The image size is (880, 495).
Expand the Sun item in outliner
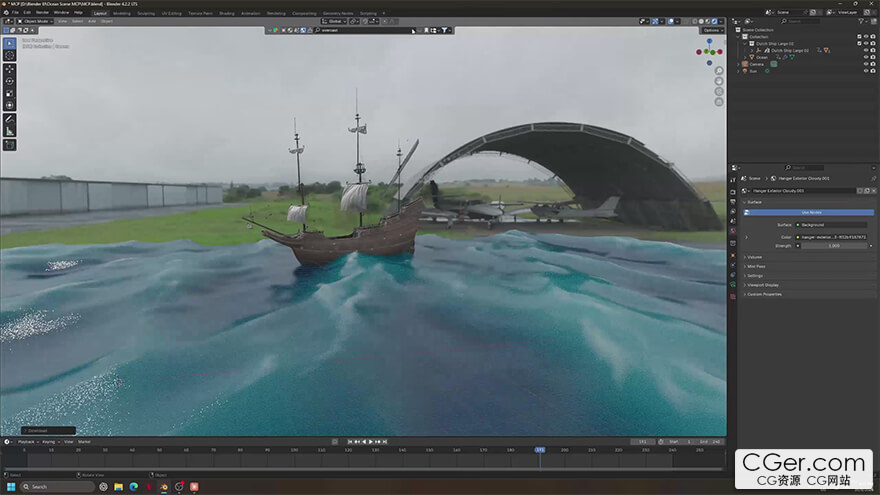pyautogui.click(x=739, y=71)
